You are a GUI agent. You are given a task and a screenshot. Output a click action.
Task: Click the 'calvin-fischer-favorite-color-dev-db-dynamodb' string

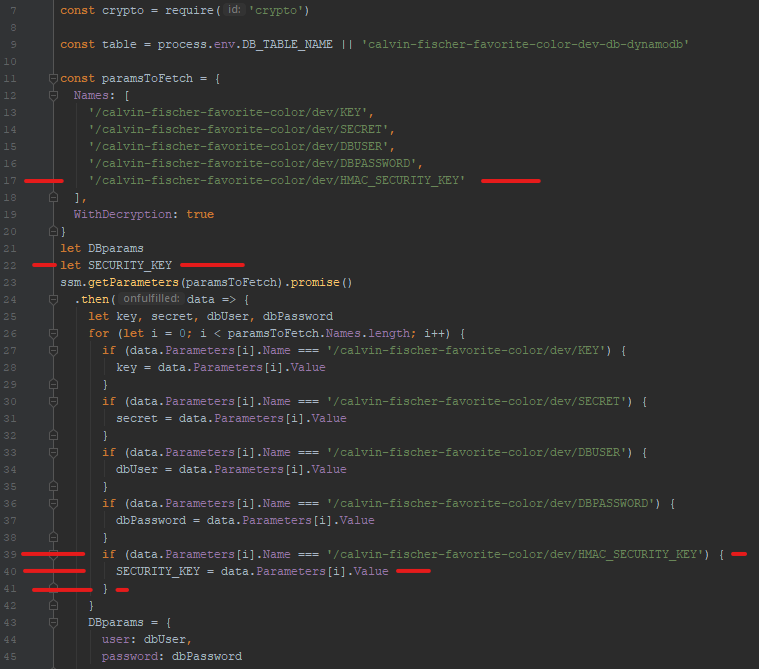point(525,45)
